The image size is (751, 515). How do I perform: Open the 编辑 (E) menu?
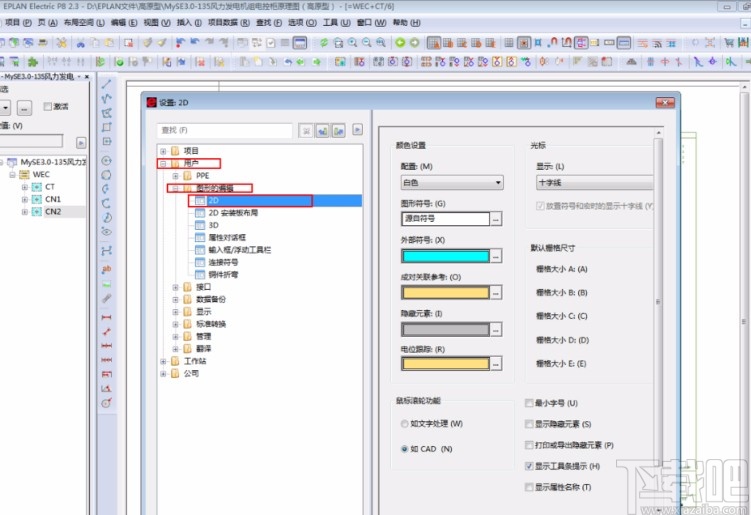(124, 23)
